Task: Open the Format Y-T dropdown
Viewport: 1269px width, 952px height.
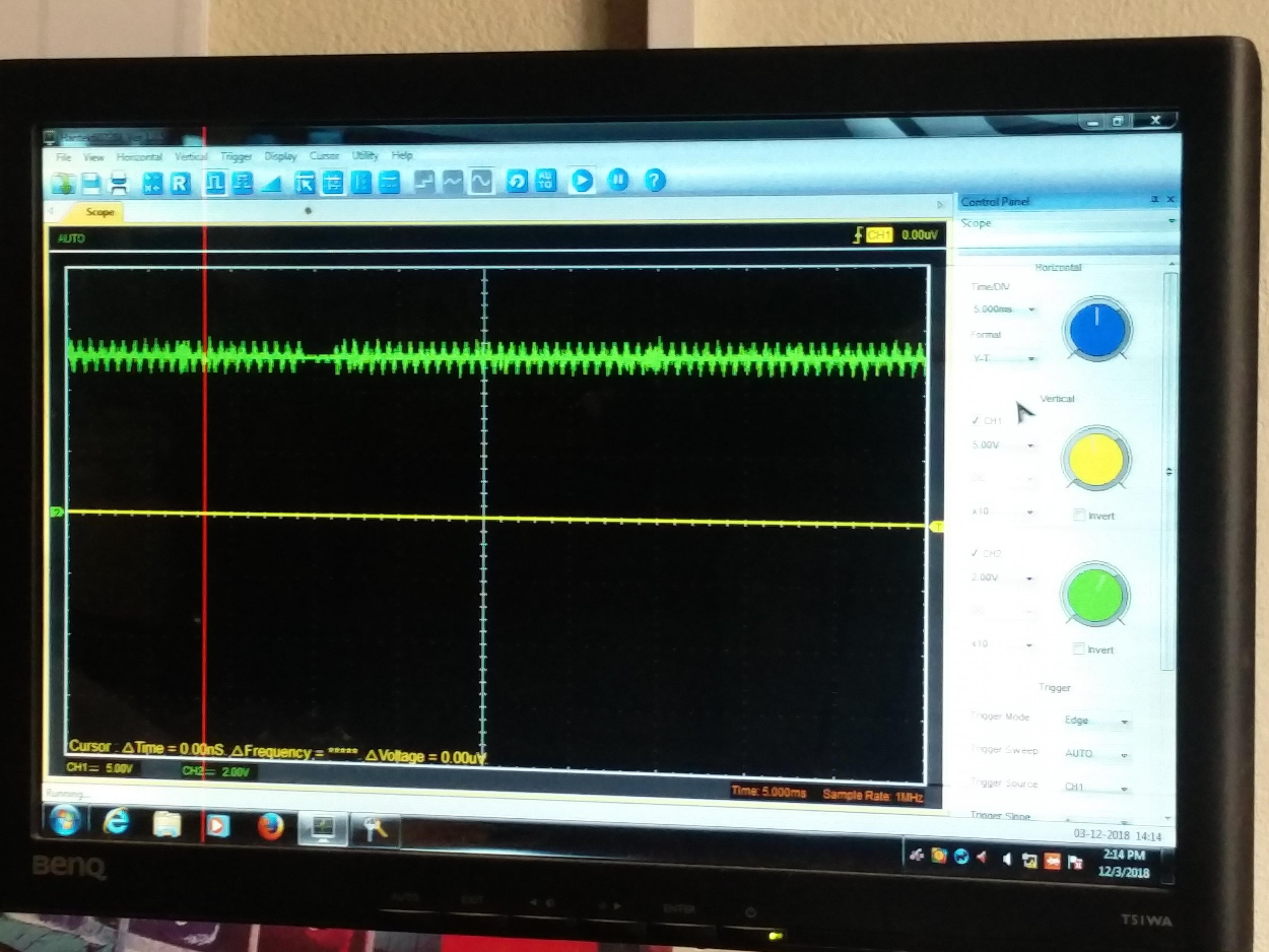Action: 1004,359
